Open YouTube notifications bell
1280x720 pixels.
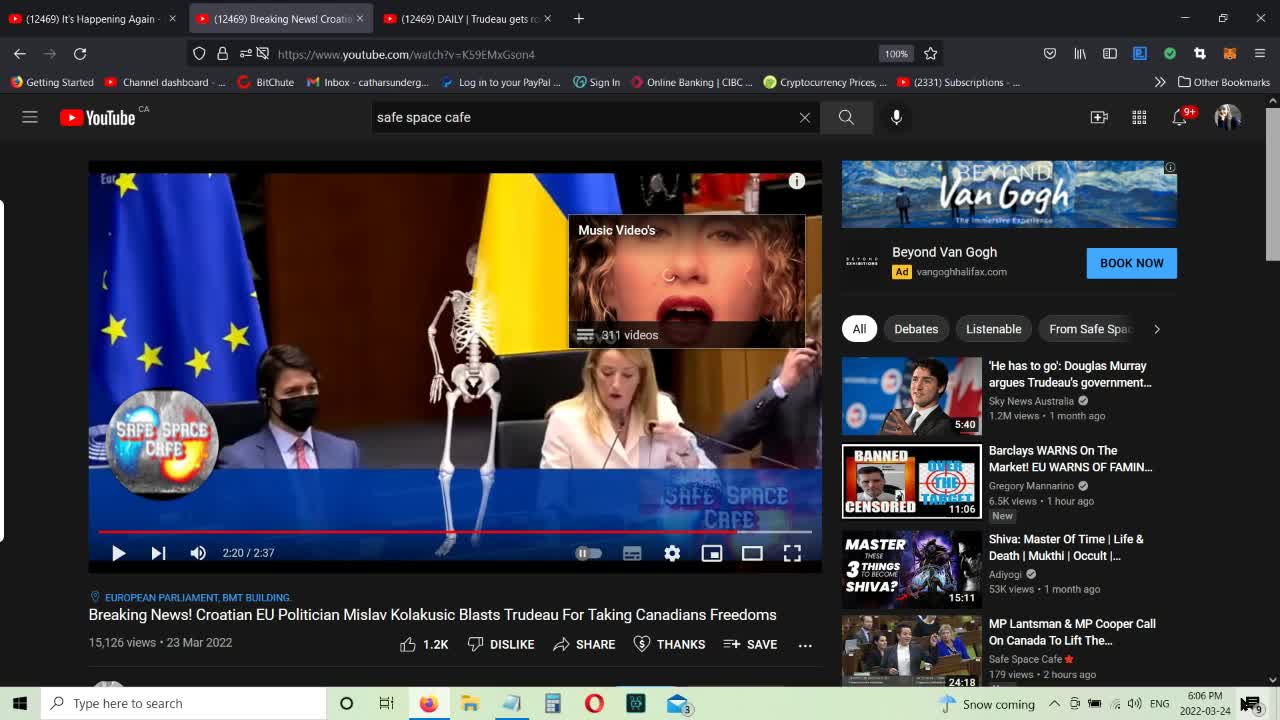pyautogui.click(x=1179, y=117)
